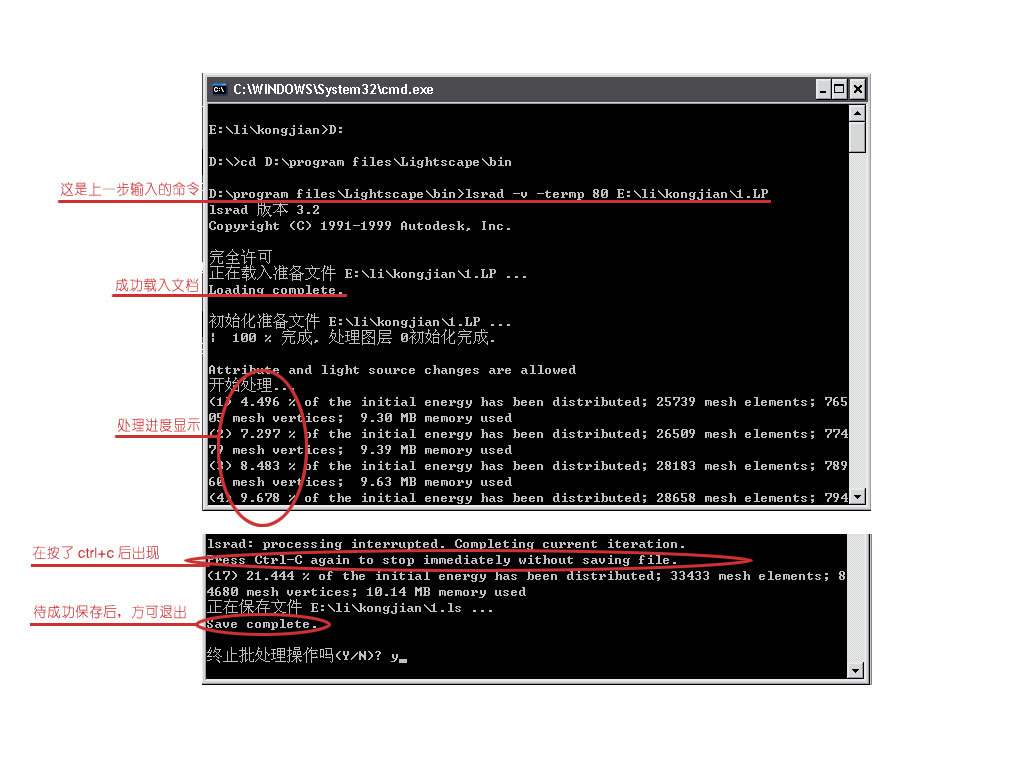Click the lsrad -v -termp 80 command line

pyautogui.click(x=488, y=194)
